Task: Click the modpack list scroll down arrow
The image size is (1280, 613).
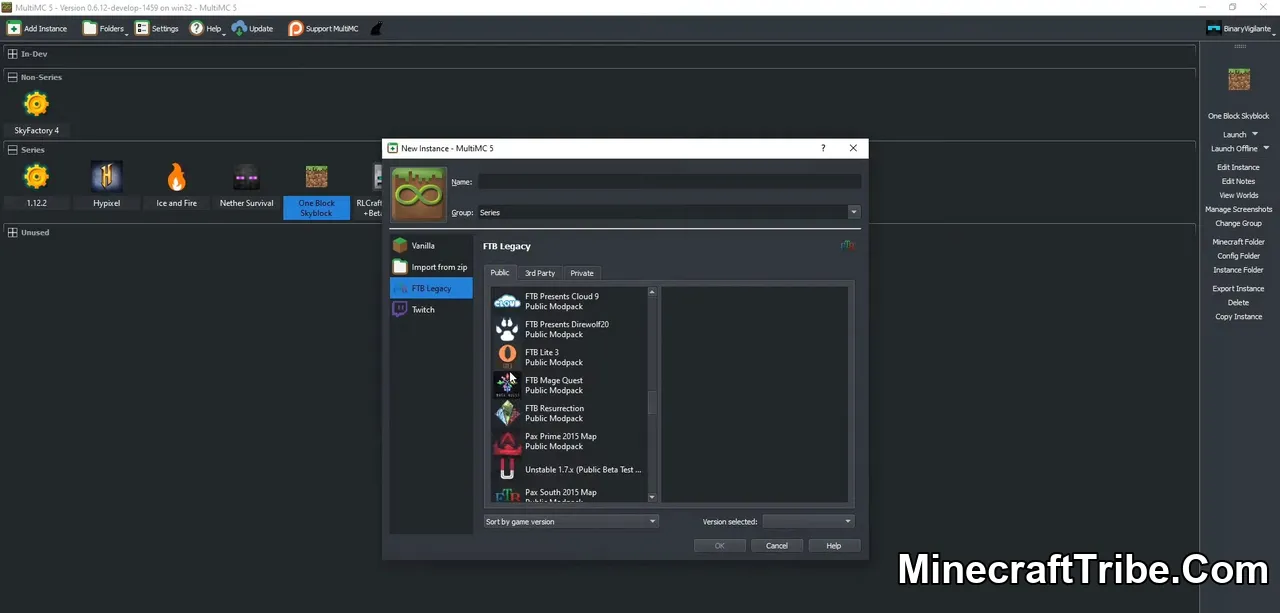Action: (652, 497)
